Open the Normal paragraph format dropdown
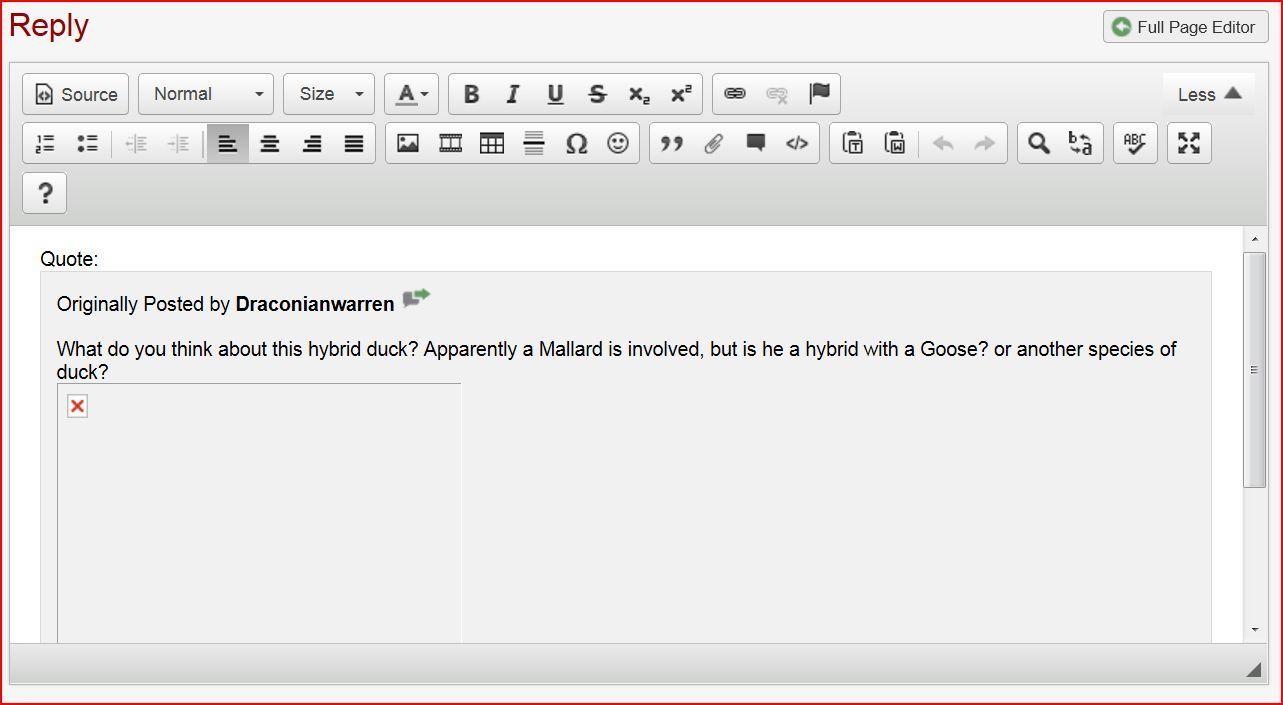Image resolution: width=1283 pixels, height=705 pixels. (206, 94)
